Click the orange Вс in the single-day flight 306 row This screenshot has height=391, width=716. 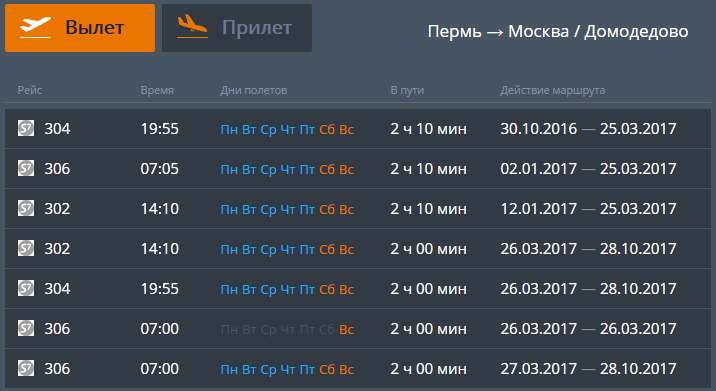coord(347,329)
